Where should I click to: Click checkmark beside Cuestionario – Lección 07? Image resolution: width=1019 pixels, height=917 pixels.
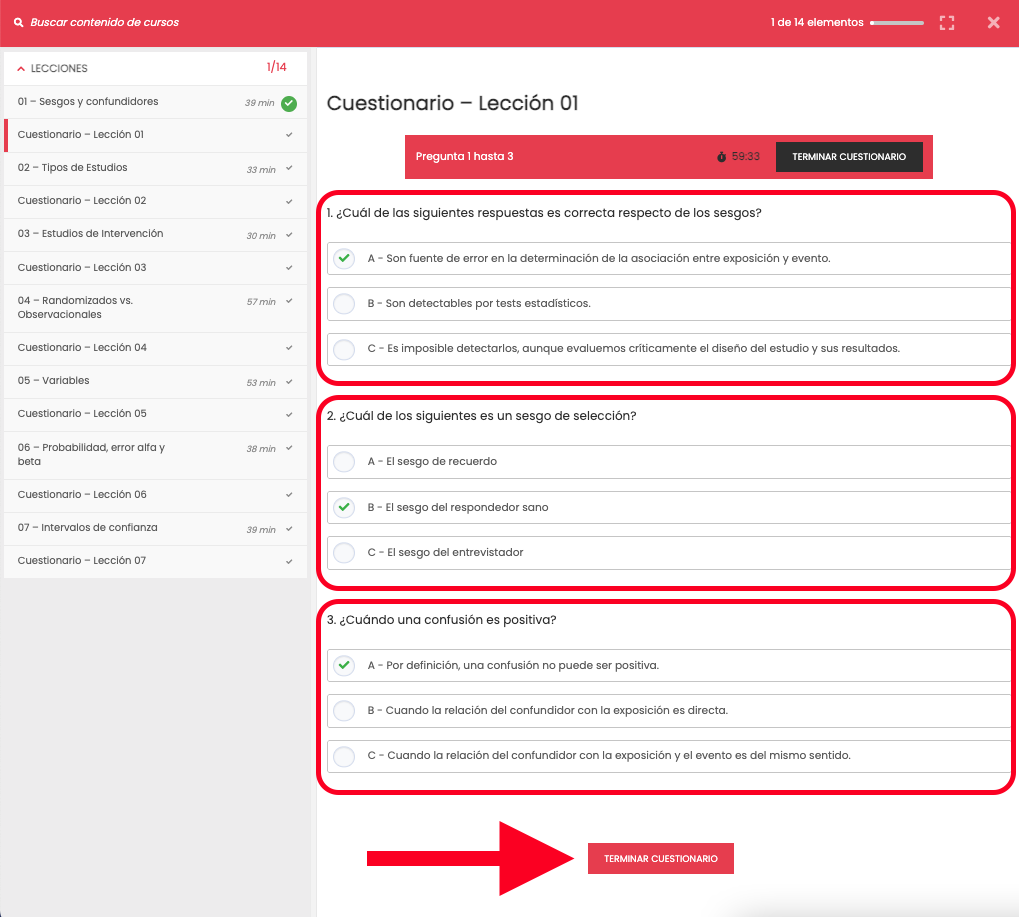[289, 561]
